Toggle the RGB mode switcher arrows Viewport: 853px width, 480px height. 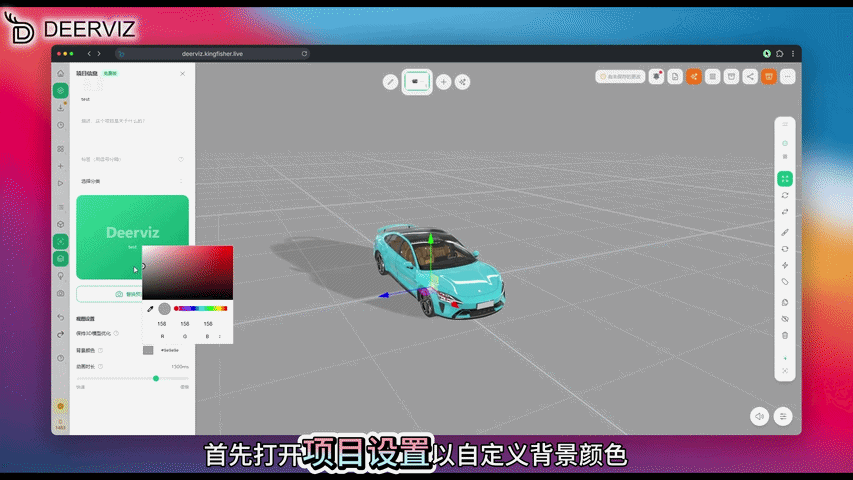(x=220, y=336)
